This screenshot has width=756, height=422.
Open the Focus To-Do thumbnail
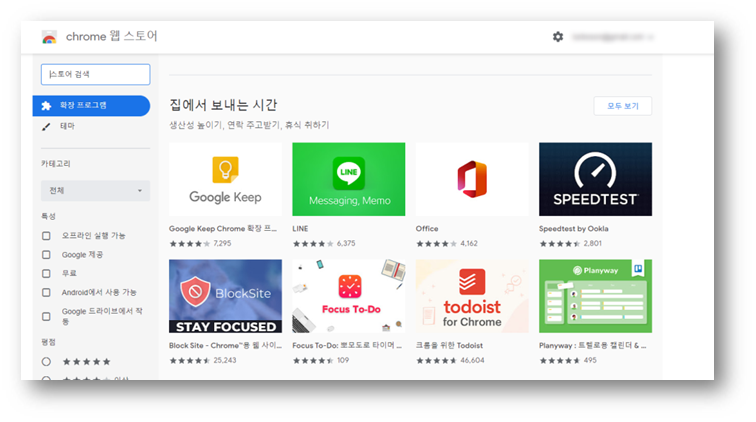[349, 296]
